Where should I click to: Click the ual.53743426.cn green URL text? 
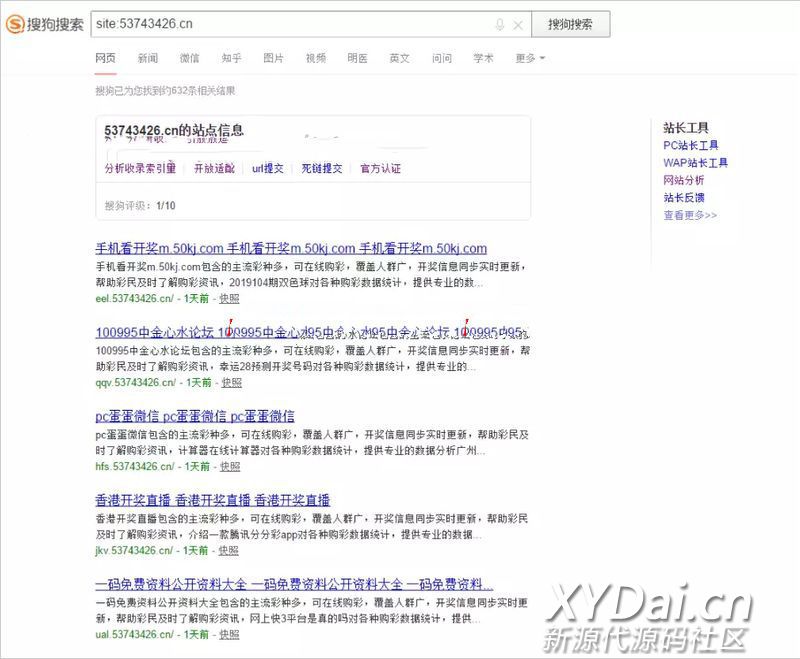click(135, 635)
